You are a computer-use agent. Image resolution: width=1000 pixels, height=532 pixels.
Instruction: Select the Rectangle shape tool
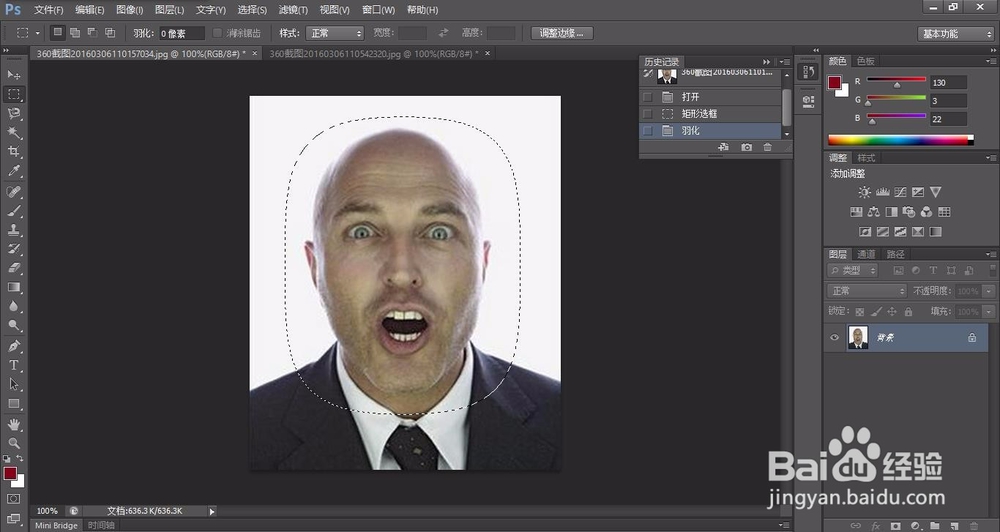tap(13, 404)
